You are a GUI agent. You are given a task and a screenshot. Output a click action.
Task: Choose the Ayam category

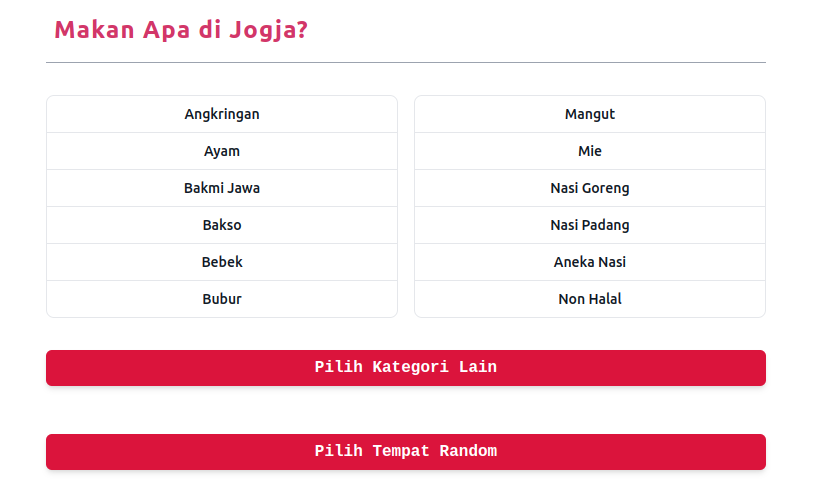click(x=222, y=151)
